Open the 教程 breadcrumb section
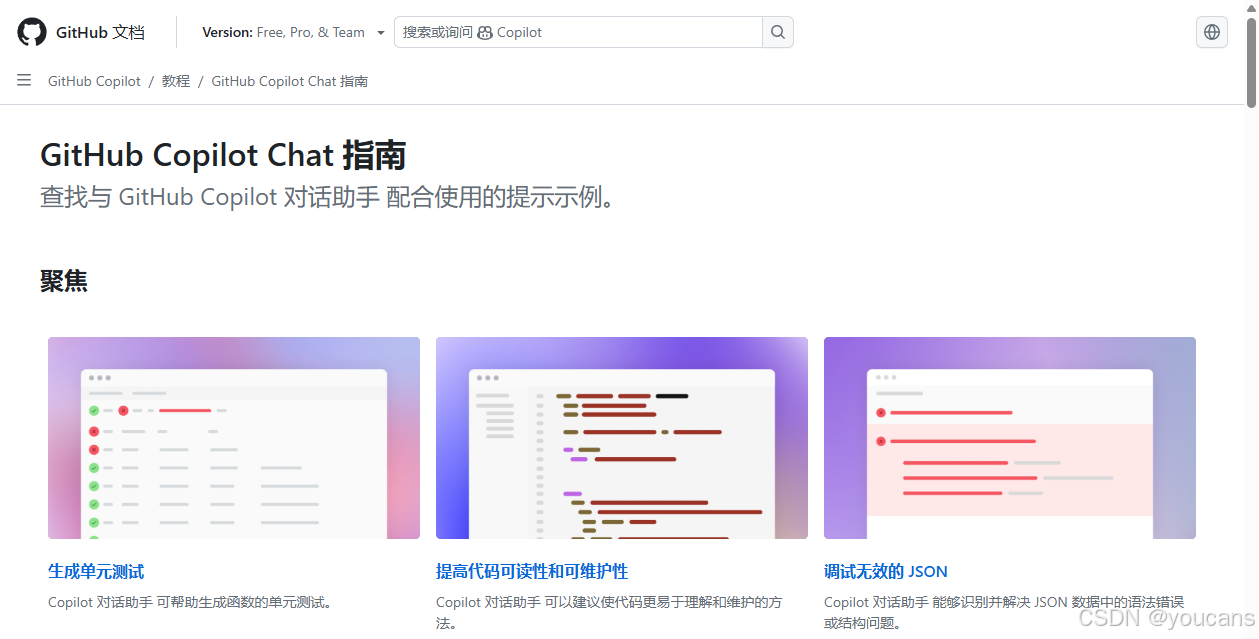 pos(175,80)
